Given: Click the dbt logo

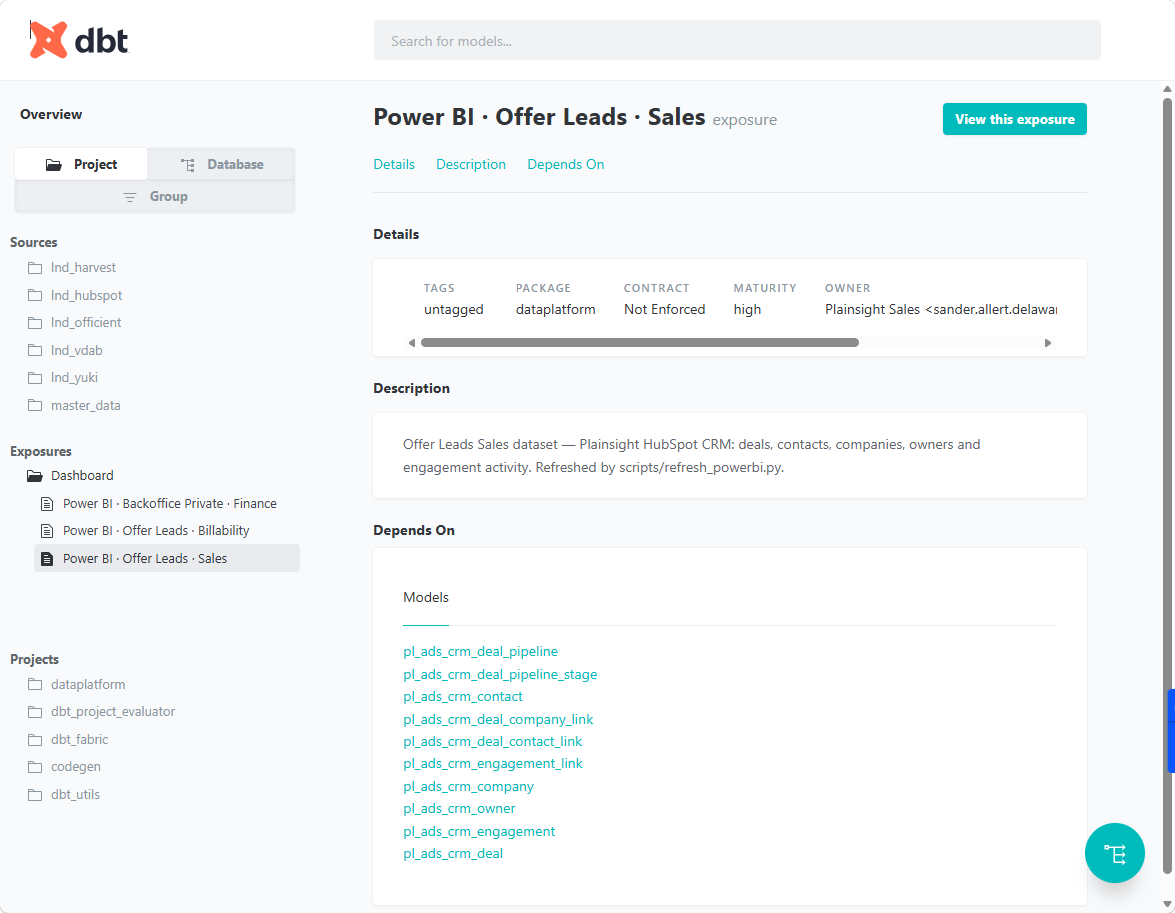Looking at the screenshot, I should [x=79, y=40].
